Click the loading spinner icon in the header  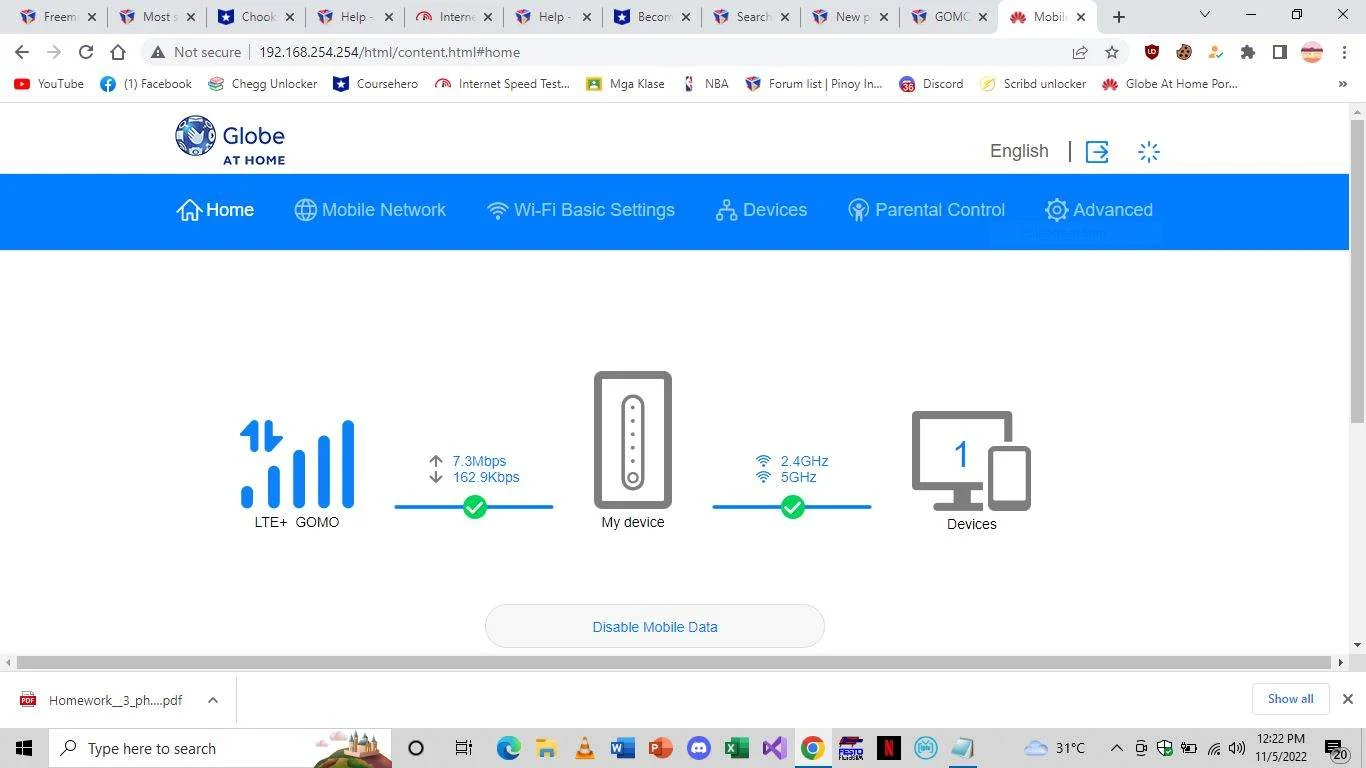1149,152
